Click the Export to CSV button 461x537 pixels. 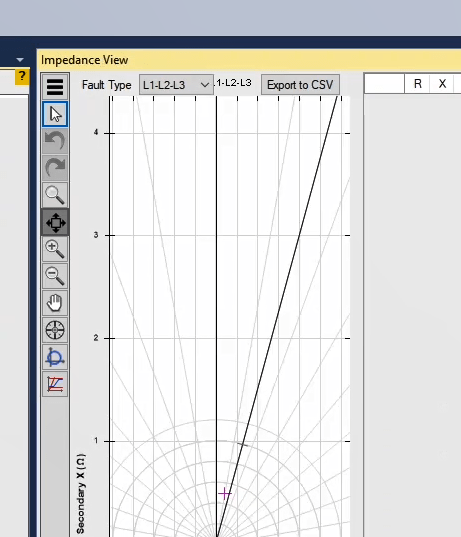click(300, 85)
